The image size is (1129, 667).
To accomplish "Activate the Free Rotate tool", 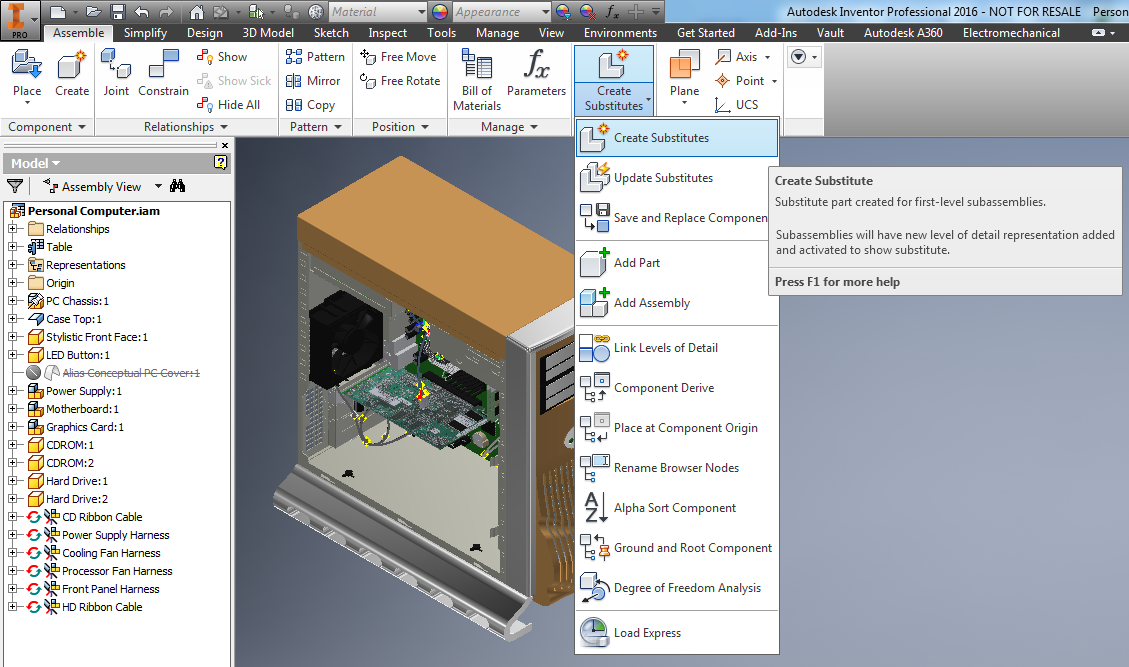I will coord(400,81).
